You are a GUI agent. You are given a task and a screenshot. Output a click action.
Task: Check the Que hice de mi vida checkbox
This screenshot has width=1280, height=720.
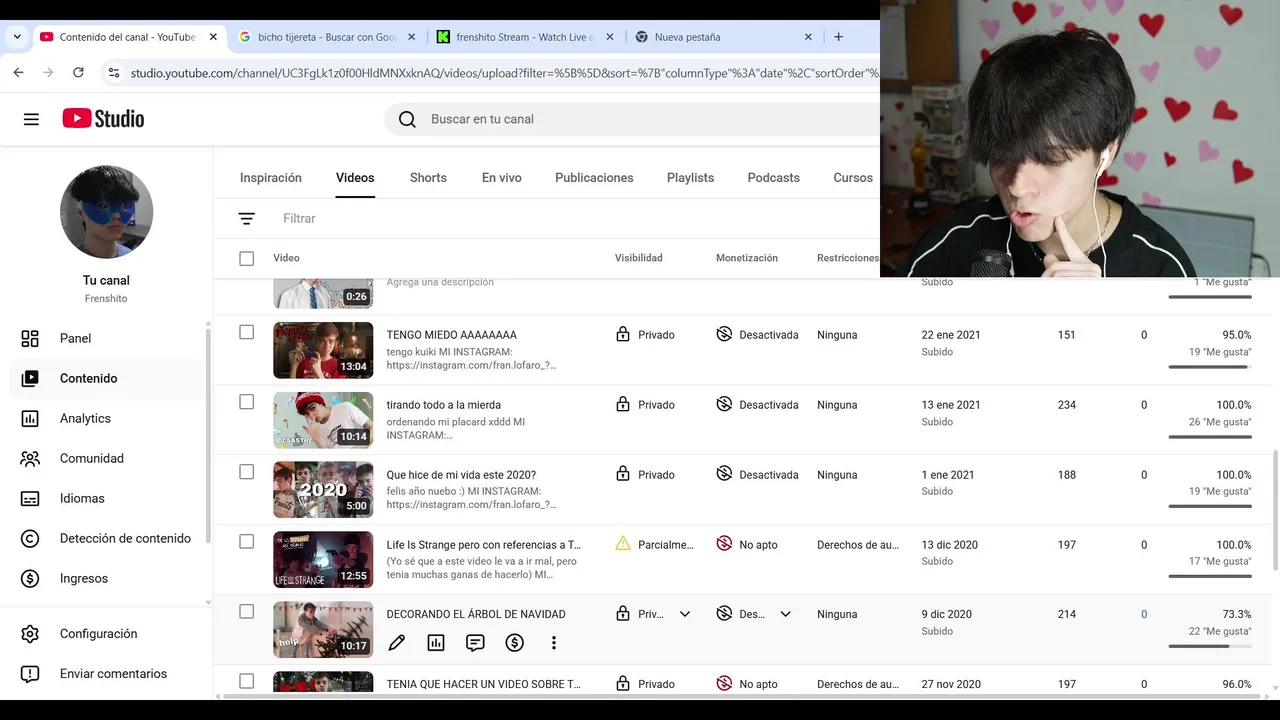(x=247, y=472)
